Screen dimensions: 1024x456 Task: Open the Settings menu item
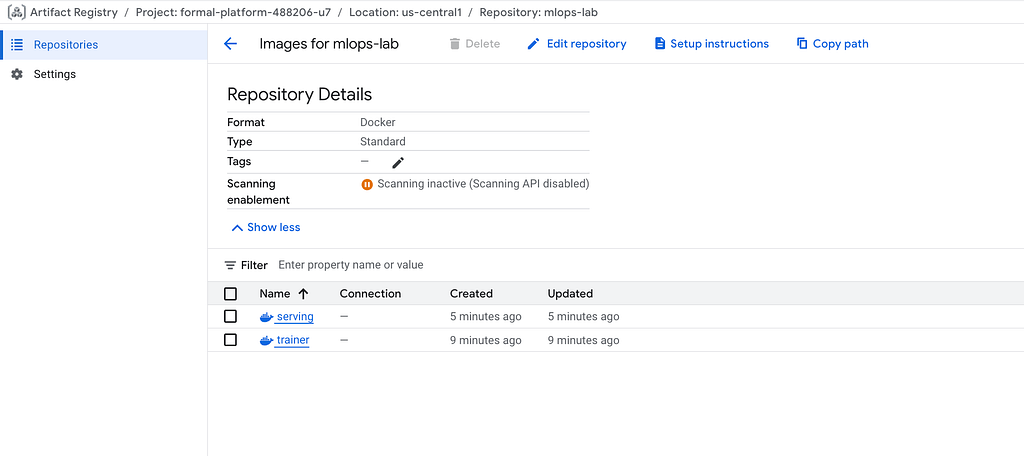point(104,74)
